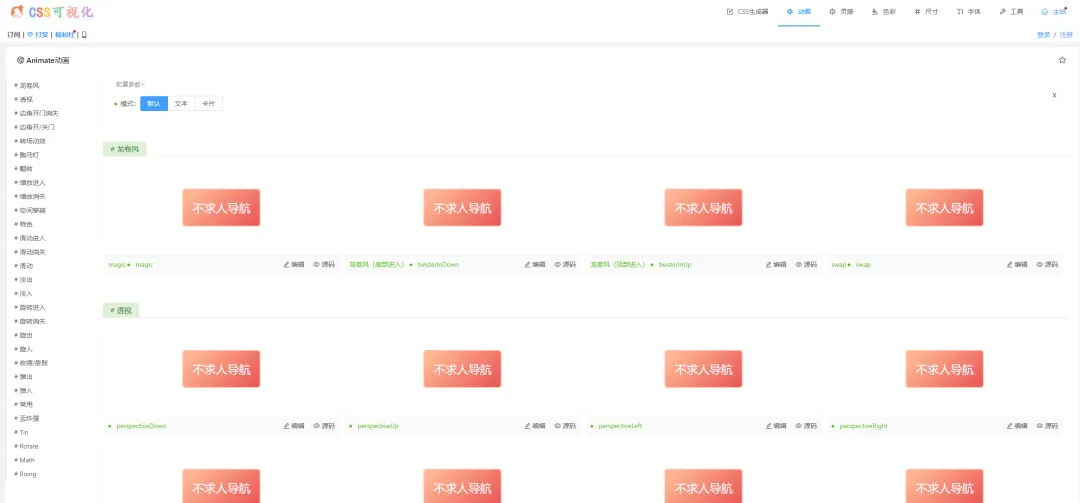
Task: View source of perspectiveLeft
Action: click(x=806, y=426)
